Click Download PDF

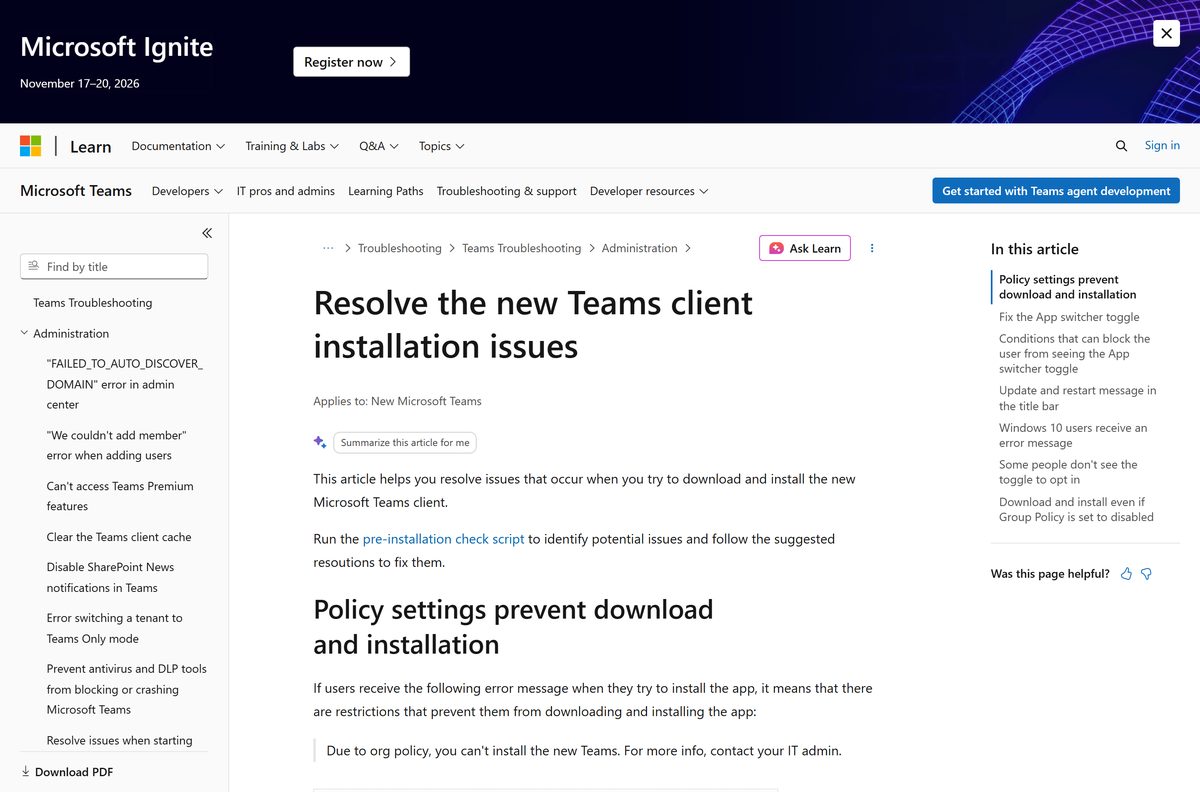coord(67,772)
